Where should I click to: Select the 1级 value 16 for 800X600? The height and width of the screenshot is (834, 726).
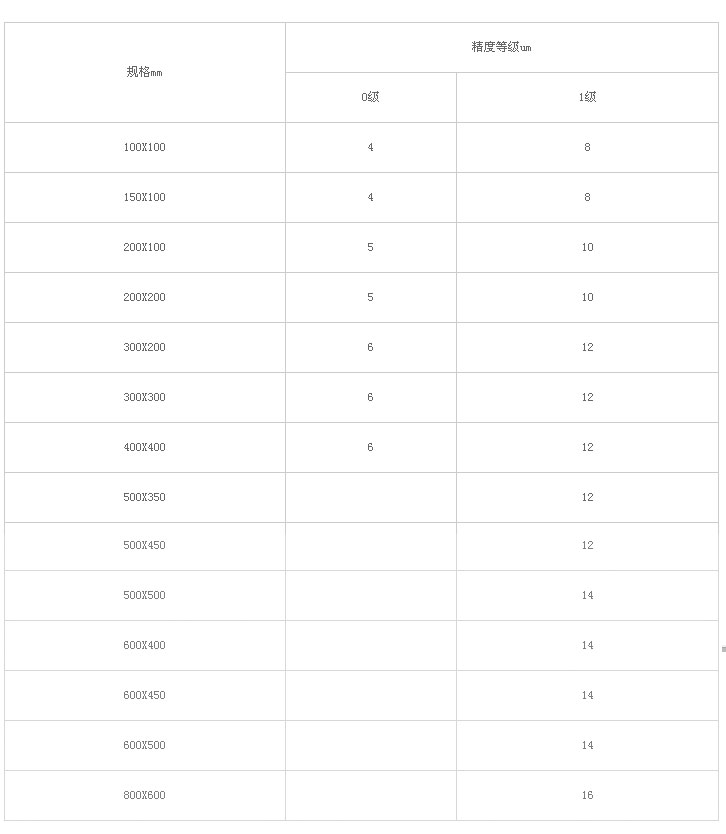587,796
